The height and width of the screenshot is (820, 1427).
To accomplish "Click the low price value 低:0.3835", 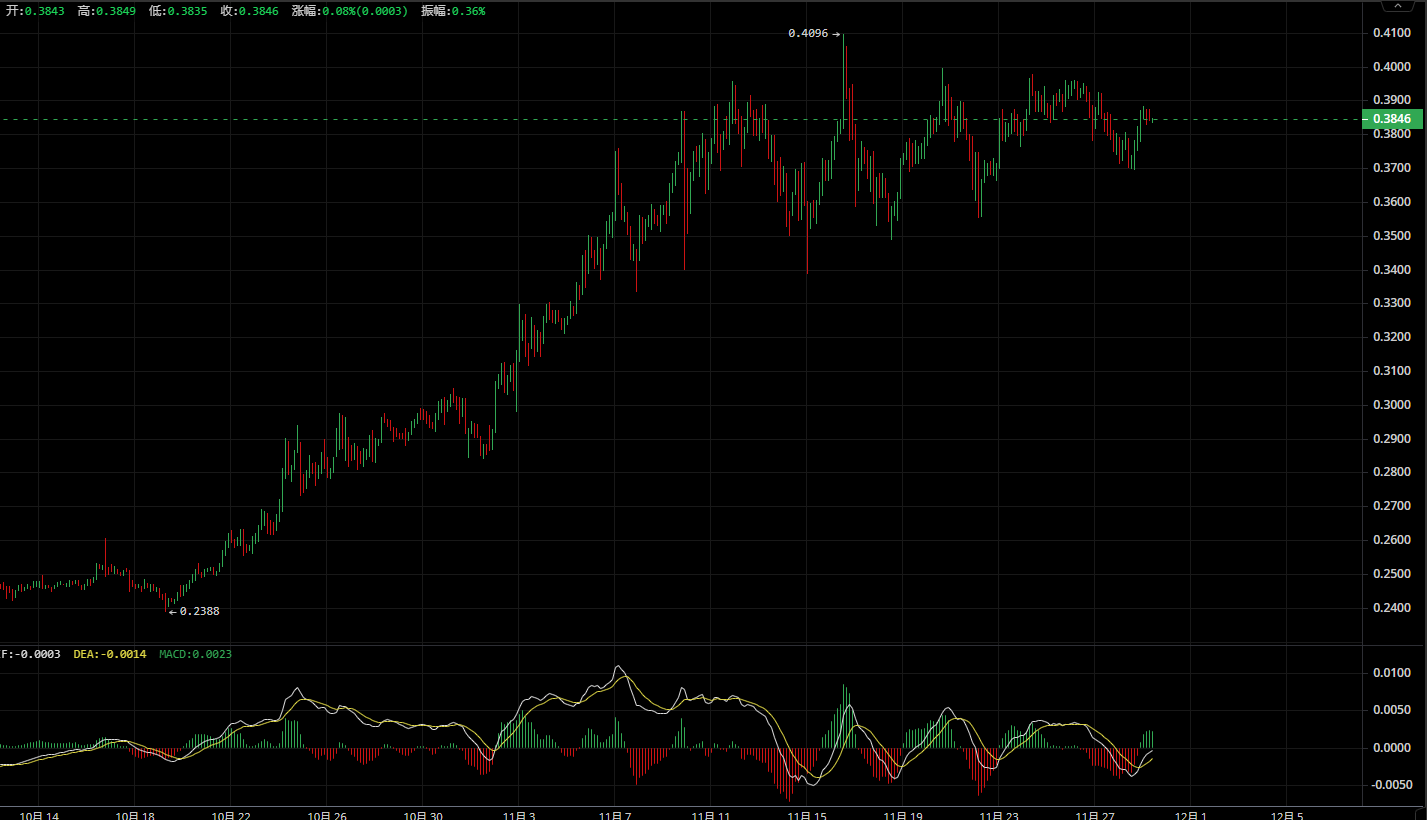I will tap(179, 11).
